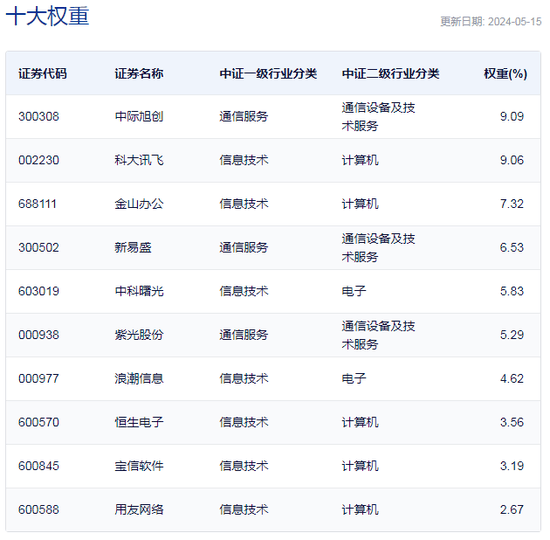Image resolution: width=550 pixels, height=540 pixels.
Task: Click the 中证一级行业分类 column header
Action: [268, 74]
